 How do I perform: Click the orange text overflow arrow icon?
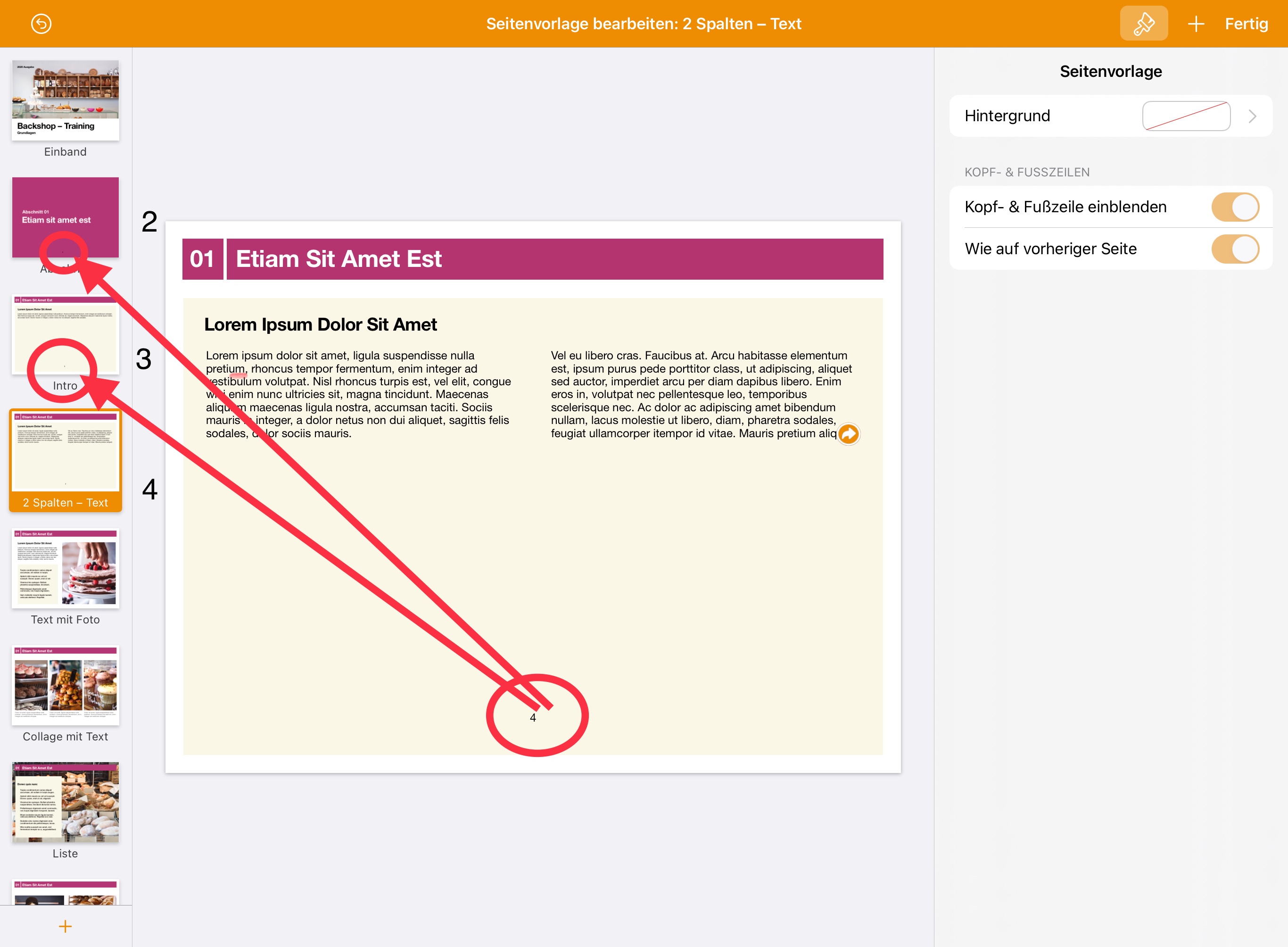pos(848,434)
